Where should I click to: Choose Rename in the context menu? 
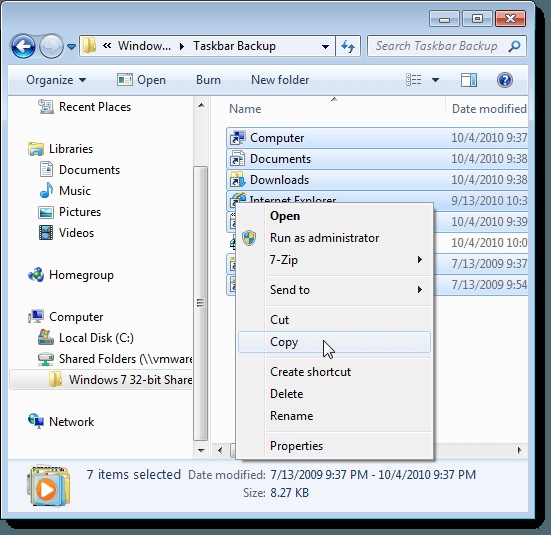(334, 416)
